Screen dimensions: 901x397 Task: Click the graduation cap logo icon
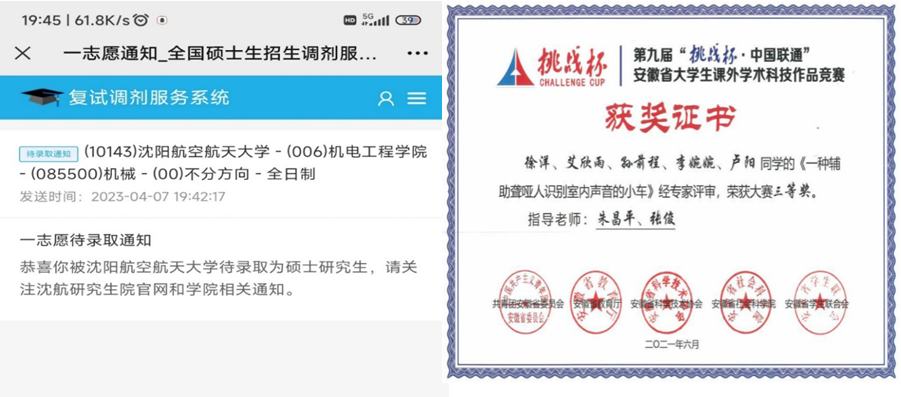[x=42, y=97]
